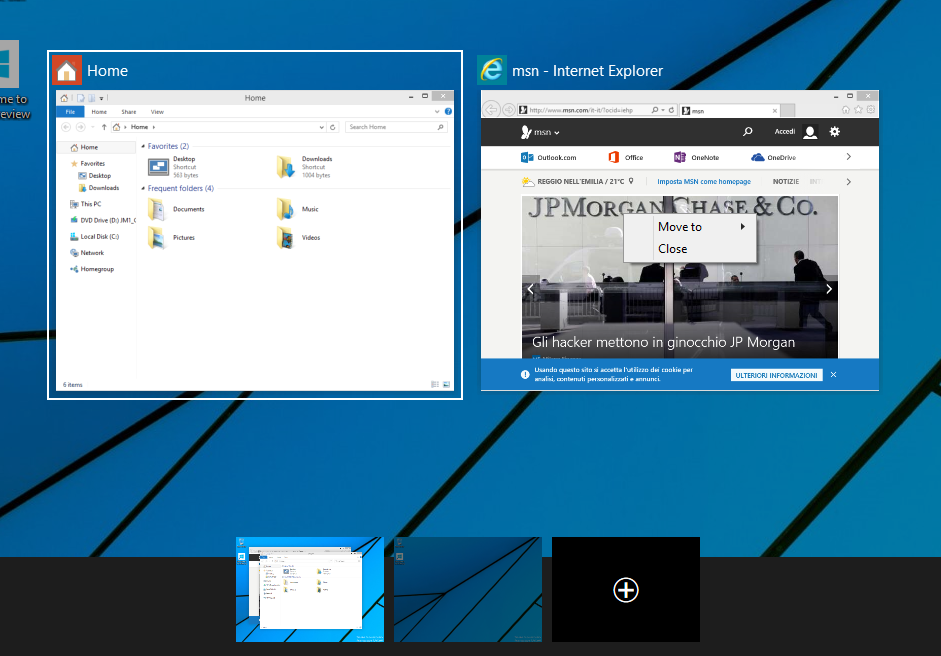
Task: Select the Downloads shortcut folder icon
Action: (x=285, y=167)
